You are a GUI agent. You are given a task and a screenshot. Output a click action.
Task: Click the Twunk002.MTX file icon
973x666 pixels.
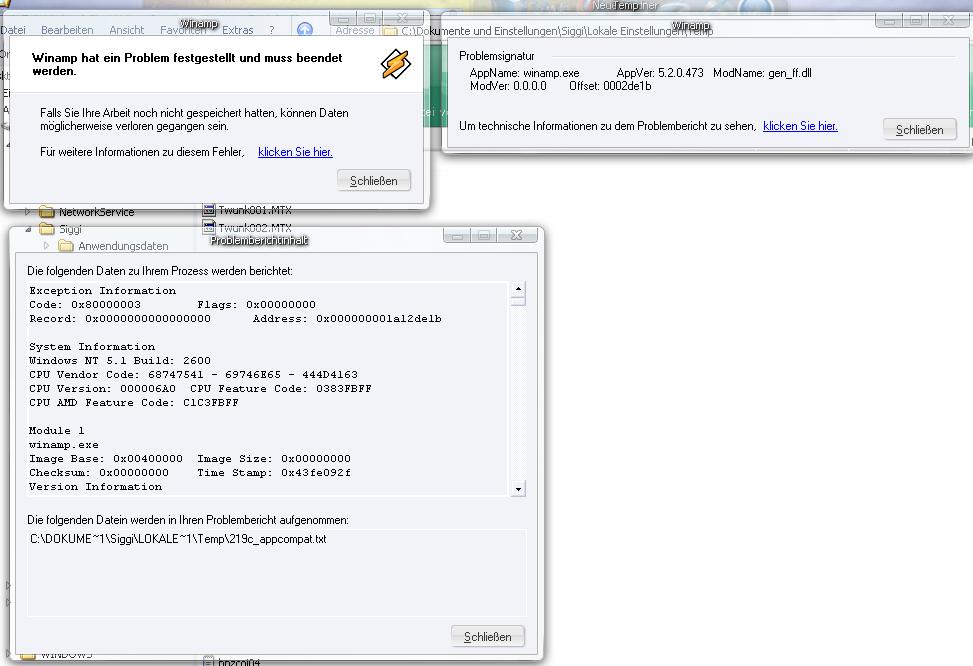209,228
